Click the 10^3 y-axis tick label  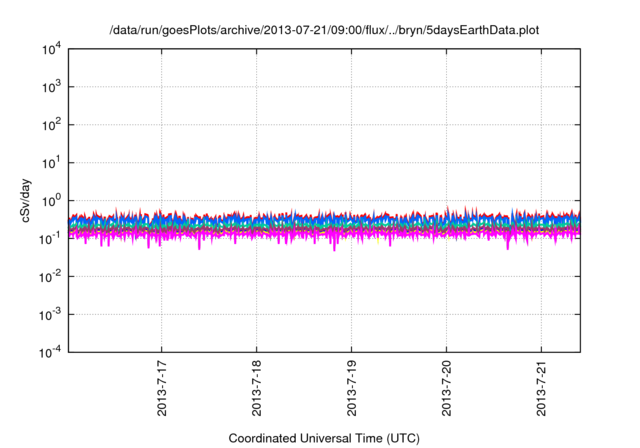click(x=51, y=87)
